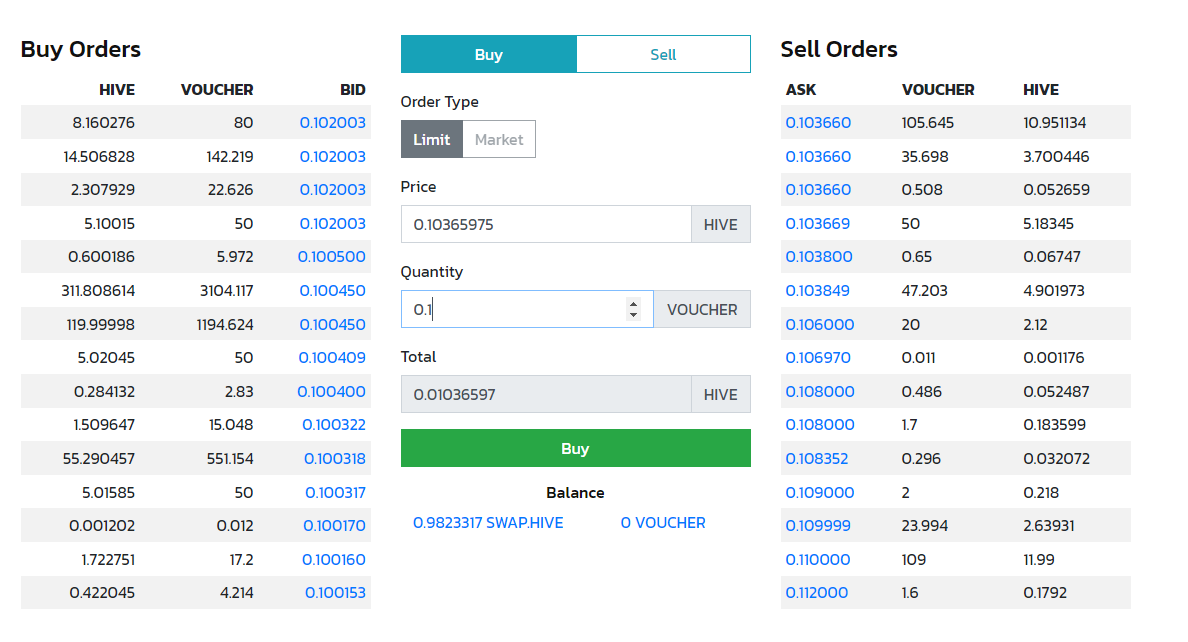
Task: Click ask 0.103660 in the 35.698 row
Action: pyautogui.click(x=818, y=157)
